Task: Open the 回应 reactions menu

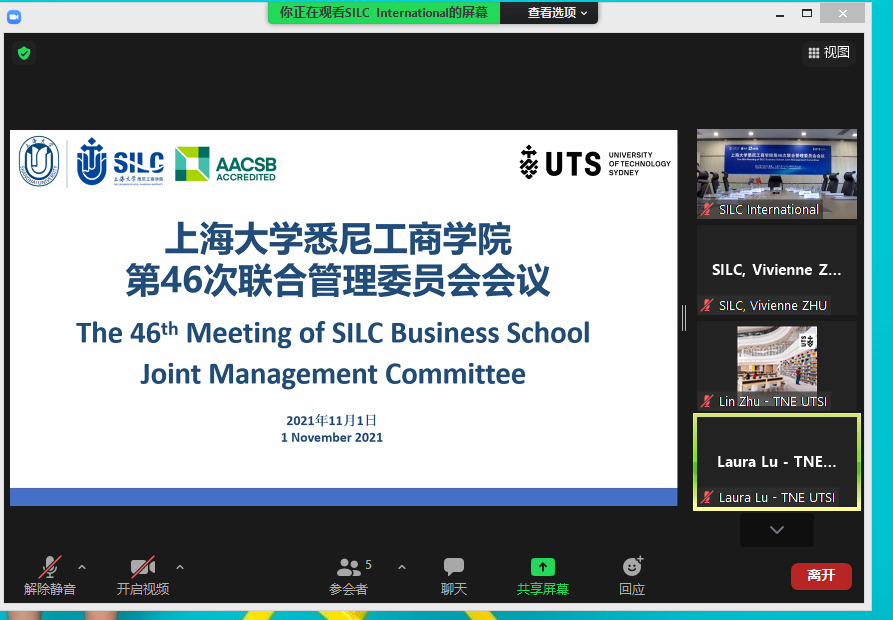Action: coord(632,577)
